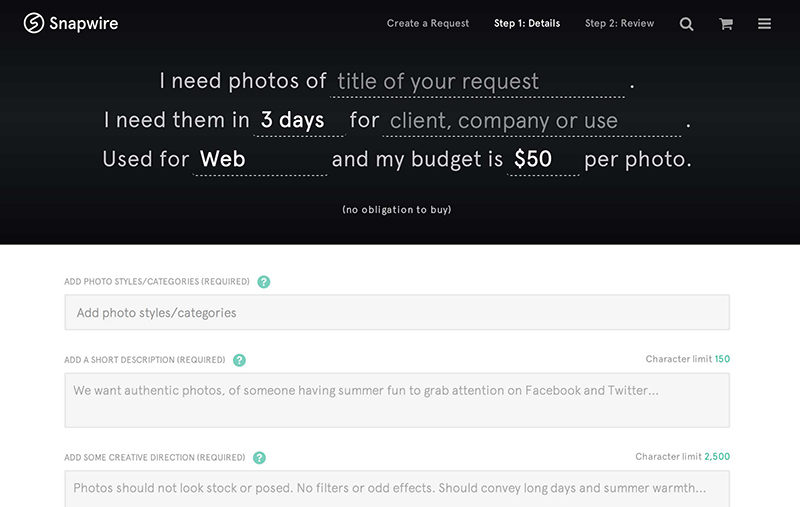
Task: Click the '(no obligation to buy)' text
Action: [397, 210]
